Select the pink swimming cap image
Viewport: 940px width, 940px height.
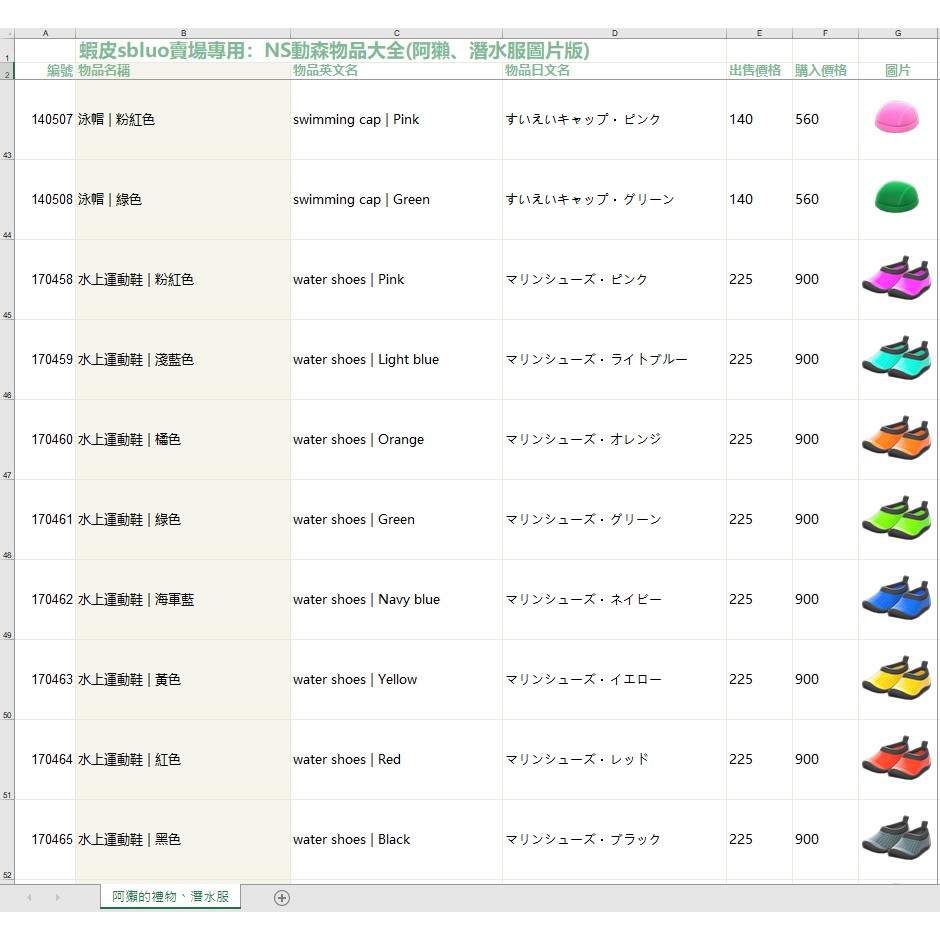[x=896, y=117]
